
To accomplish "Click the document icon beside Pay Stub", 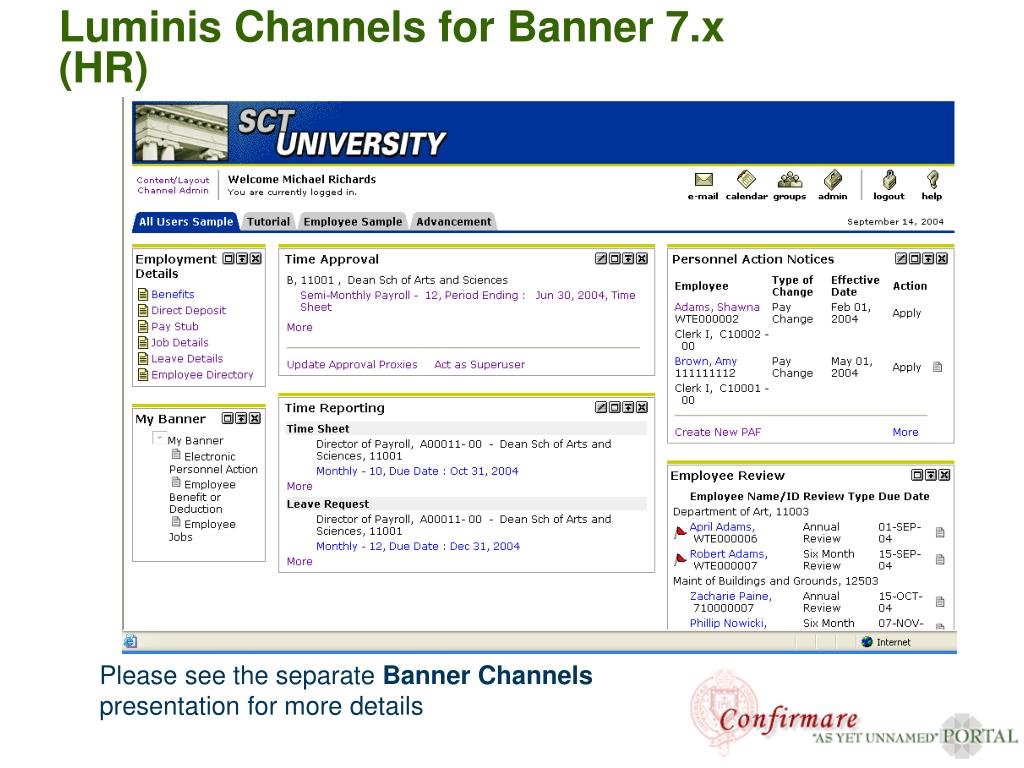I will click(143, 327).
